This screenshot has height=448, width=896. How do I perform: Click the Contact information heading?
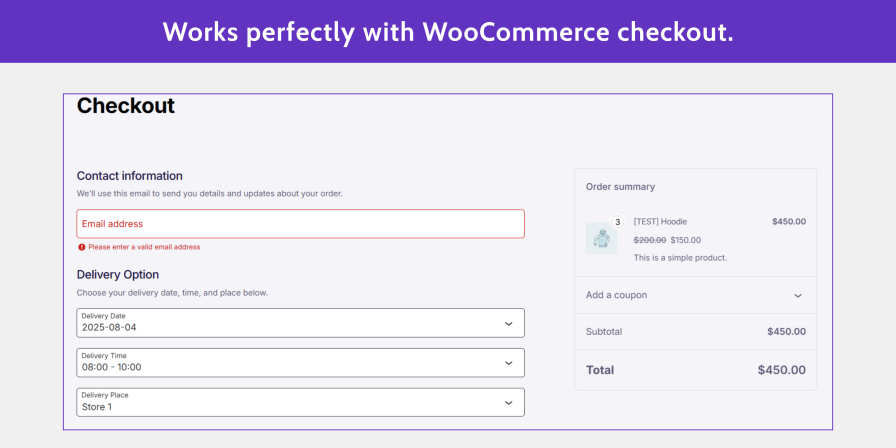click(x=130, y=176)
